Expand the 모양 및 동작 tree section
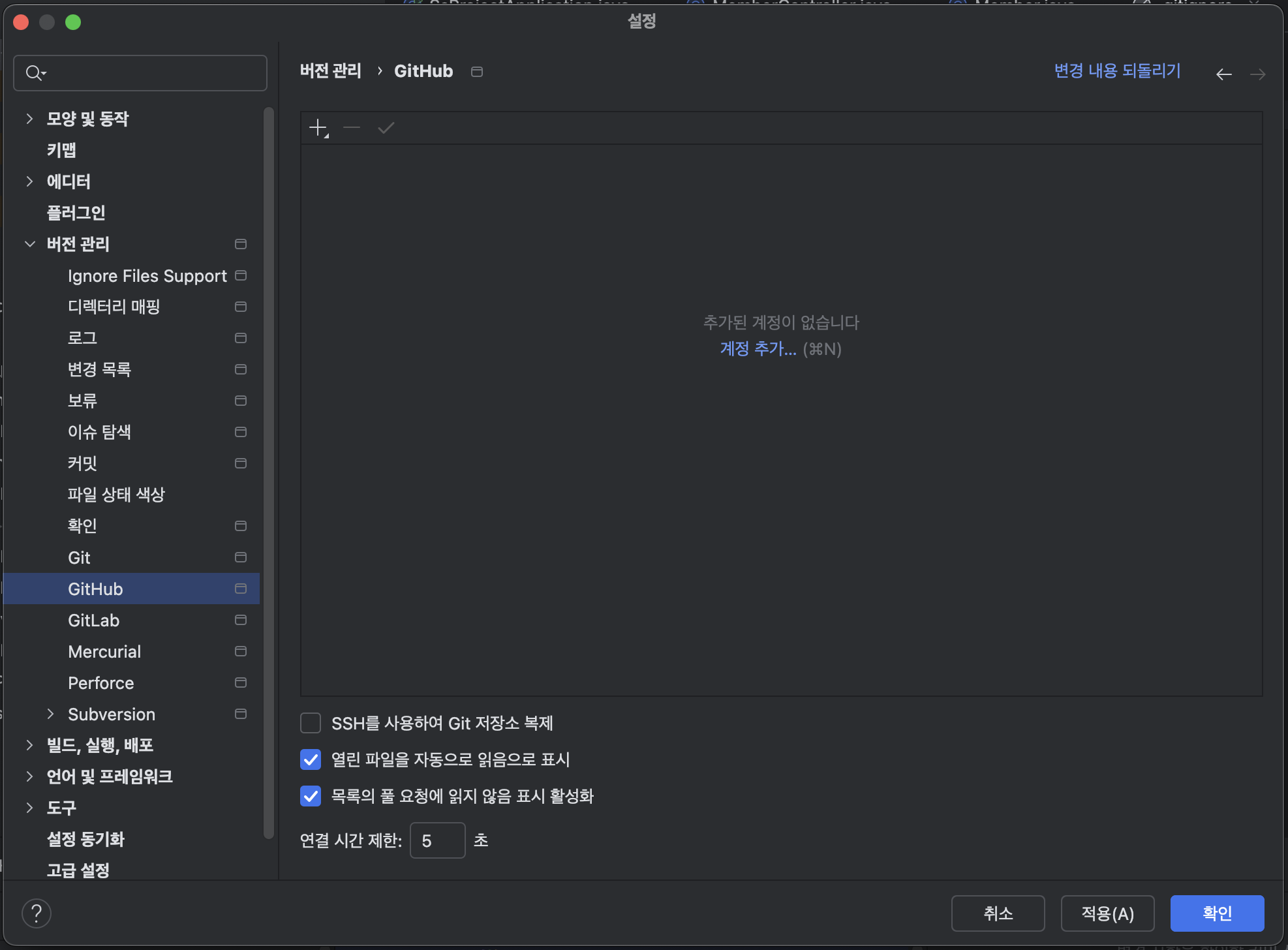The image size is (1288, 950). click(29, 119)
